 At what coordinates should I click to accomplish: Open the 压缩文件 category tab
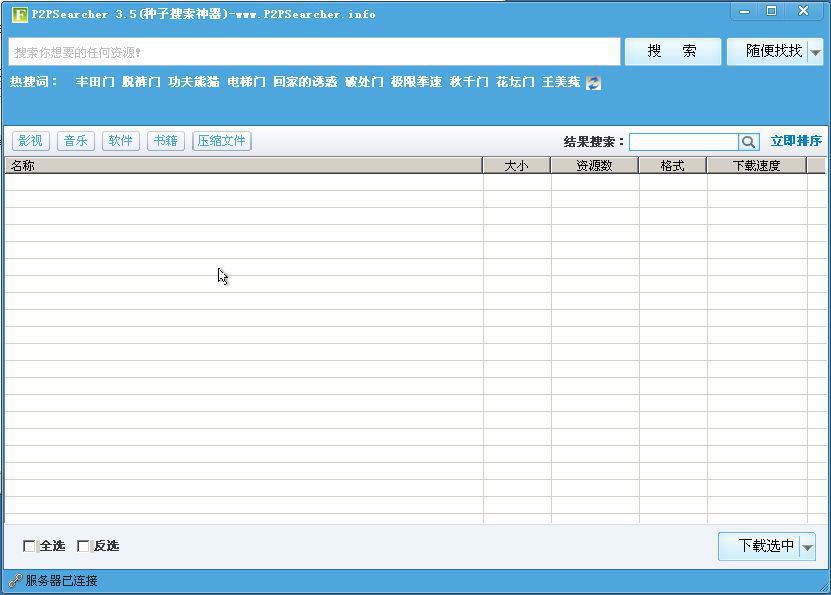point(221,140)
